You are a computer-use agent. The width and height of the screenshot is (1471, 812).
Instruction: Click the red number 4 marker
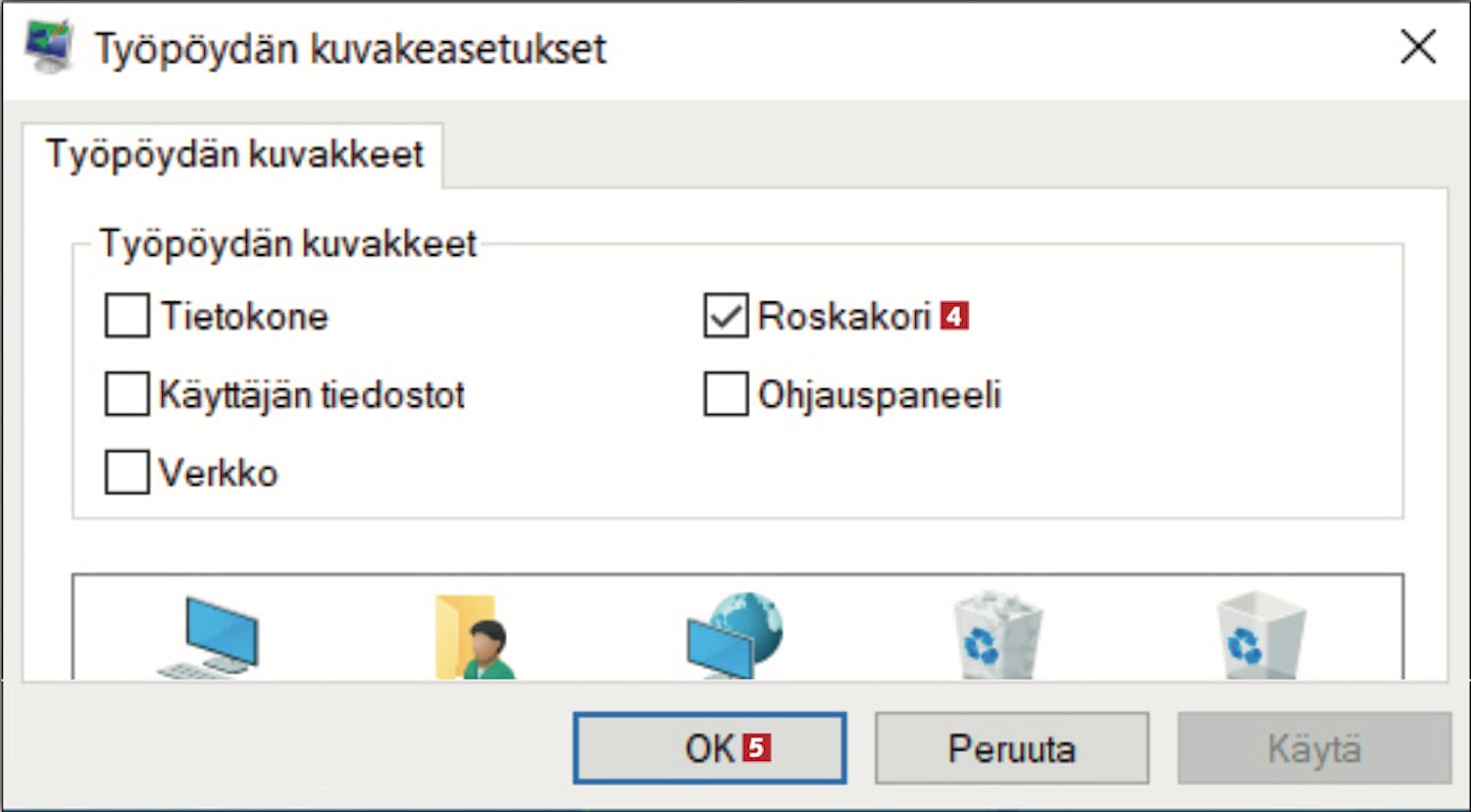954,317
